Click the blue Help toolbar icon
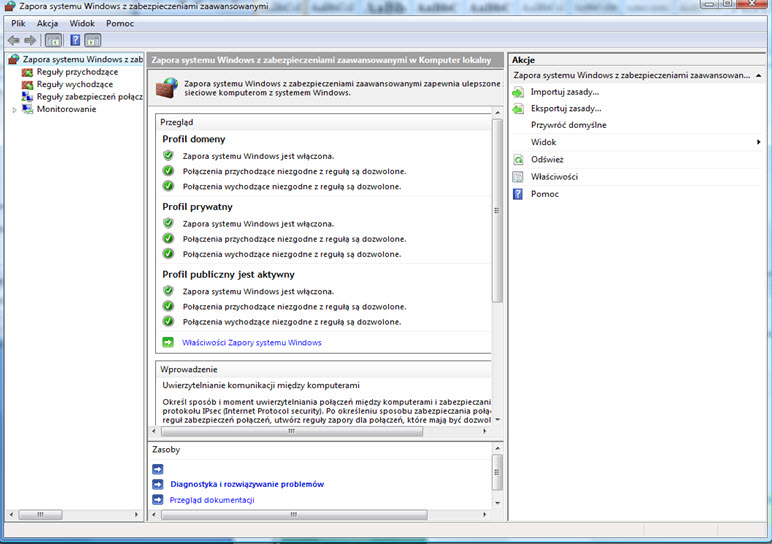Viewport: 772px width, 544px height. pyautogui.click(x=75, y=40)
